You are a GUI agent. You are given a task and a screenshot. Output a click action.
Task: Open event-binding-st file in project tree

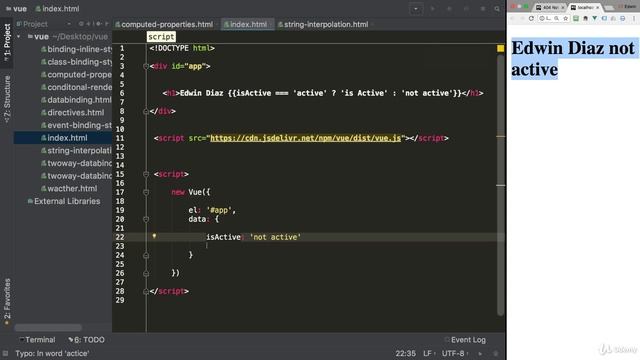click(76, 125)
